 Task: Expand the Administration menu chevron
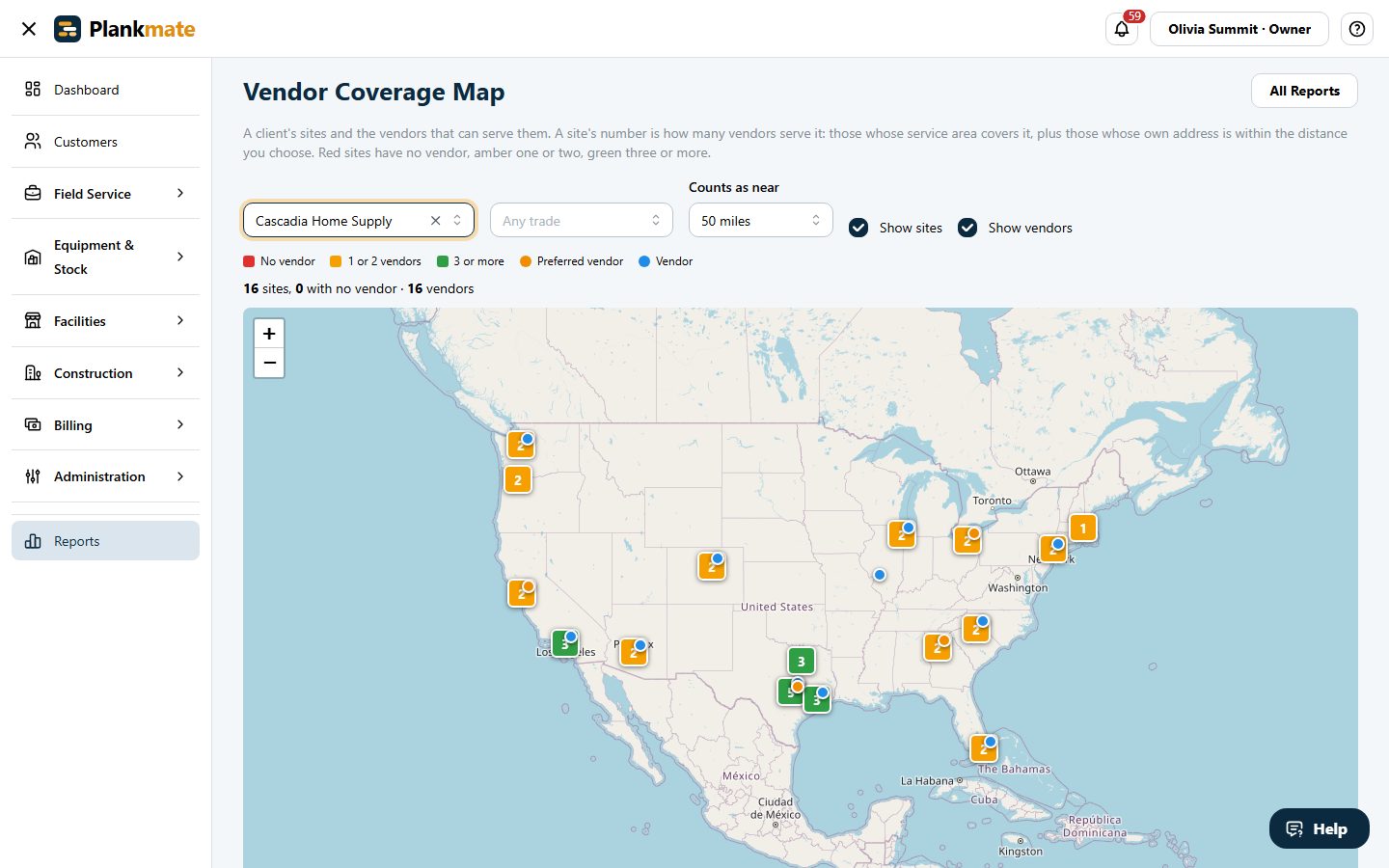[x=180, y=476]
